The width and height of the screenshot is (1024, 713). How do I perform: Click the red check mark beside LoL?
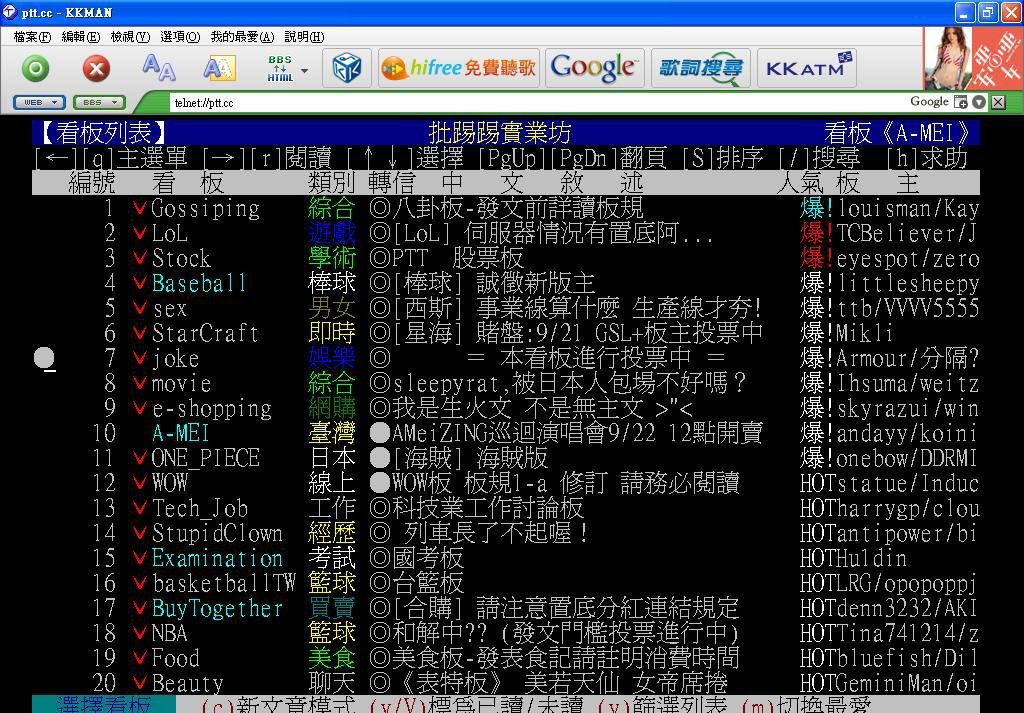coord(139,232)
